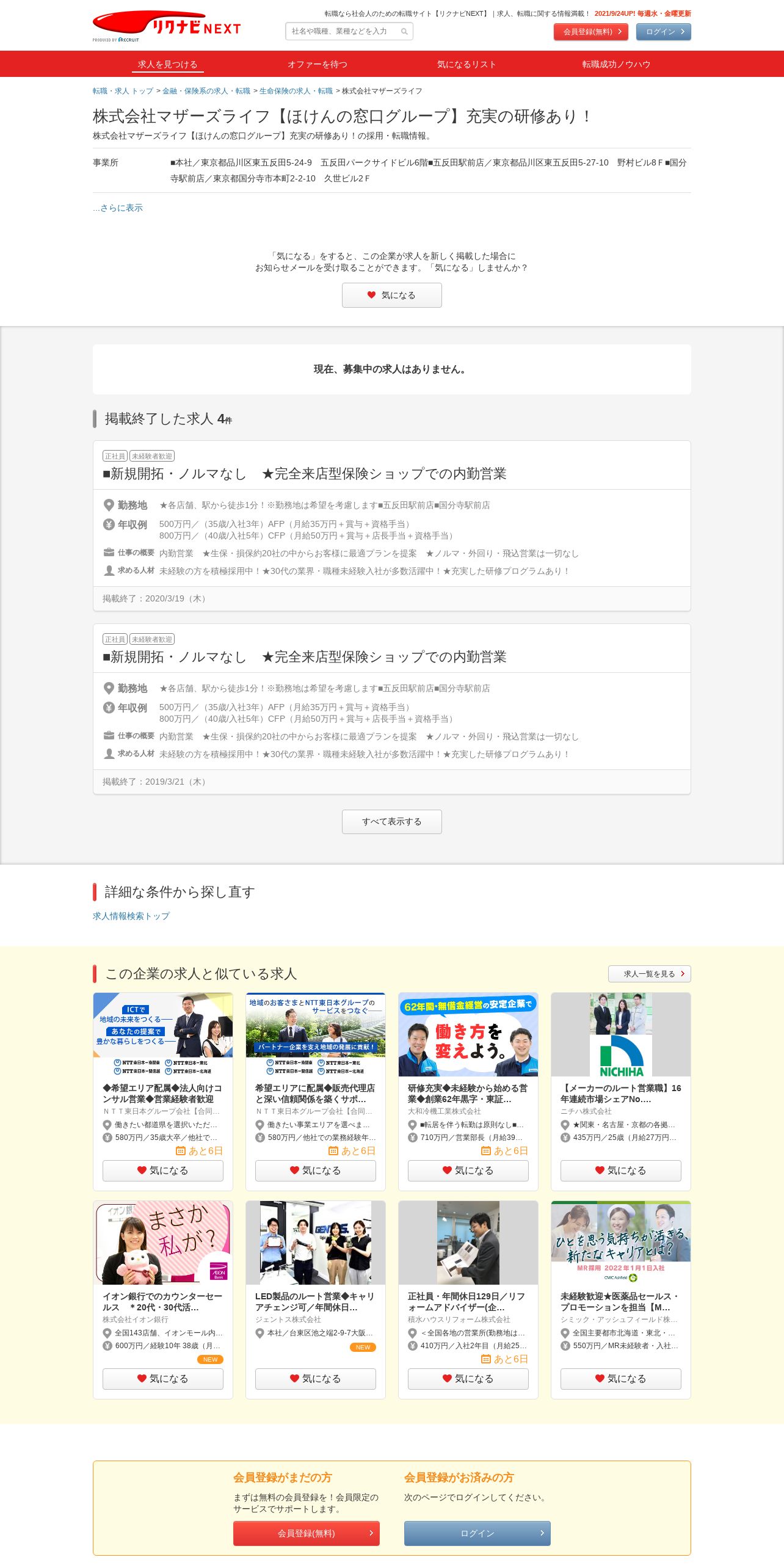Open the NTT東日本 パートナー企業 thumbnail

click(316, 1034)
